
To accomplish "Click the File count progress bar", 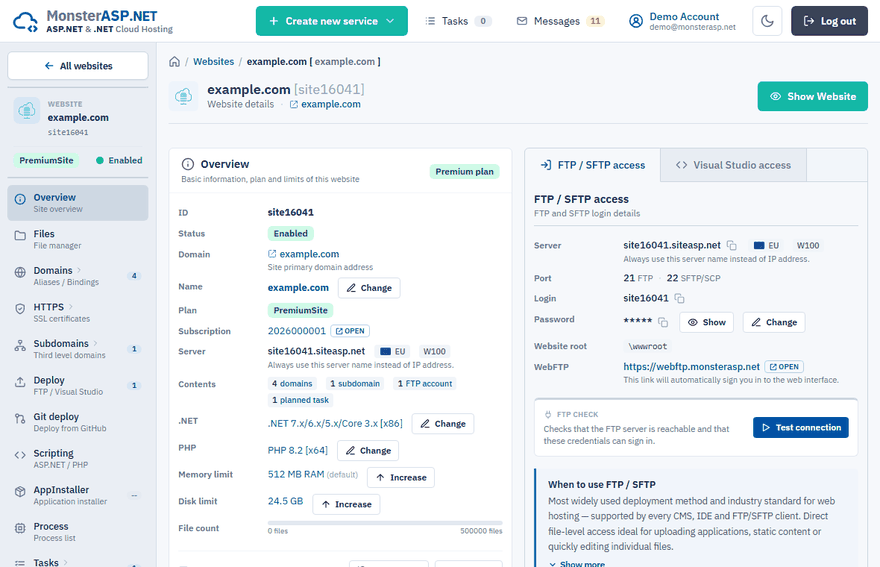I will click(x=385, y=523).
